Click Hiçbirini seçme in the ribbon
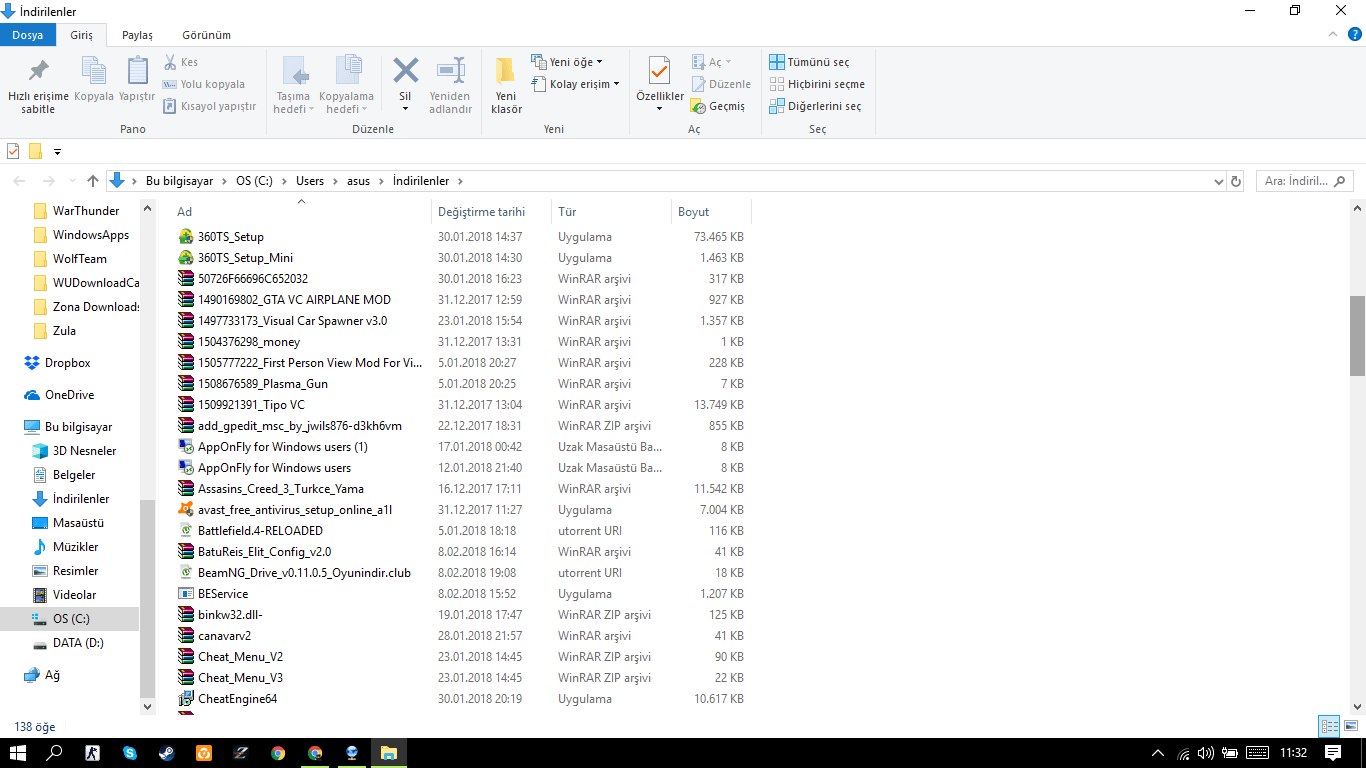This screenshot has height=768, width=1366. pyautogui.click(x=817, y=84)
